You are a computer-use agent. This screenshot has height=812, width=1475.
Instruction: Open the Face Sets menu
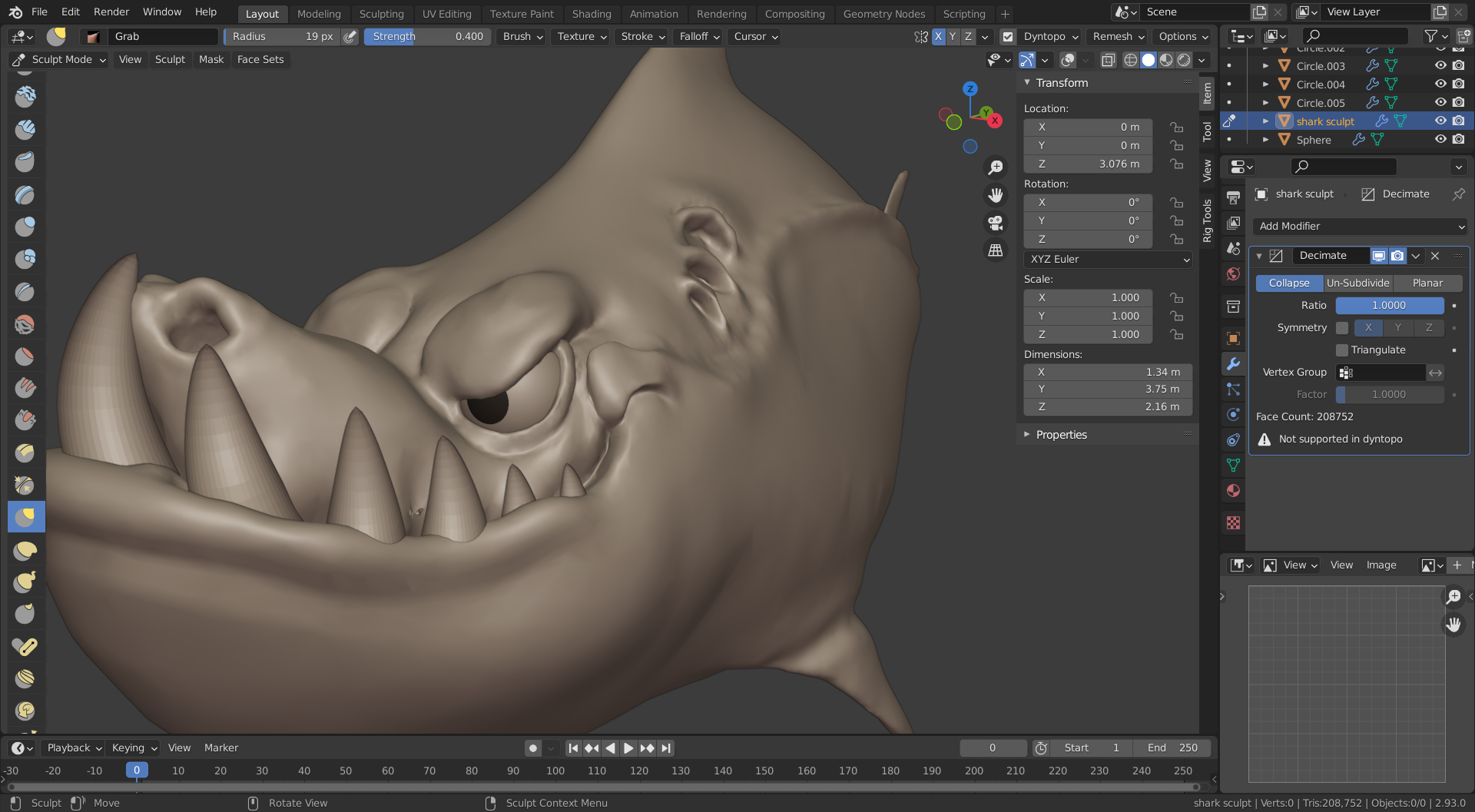[260, 60]
